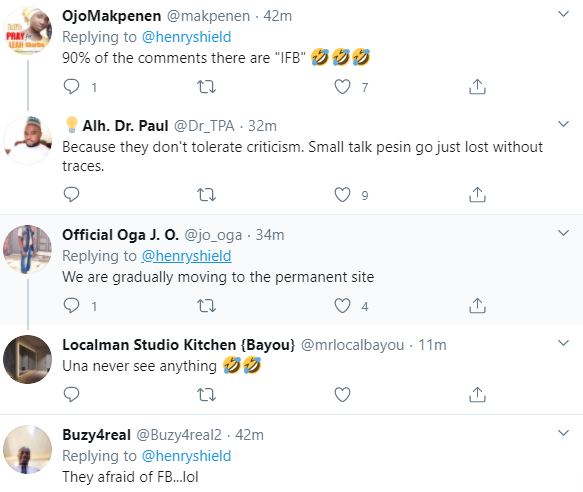The width and height of the screenshot is (583, 492).
Task: Retweet OjoMakpenen's tweet
Action: click(206, 87)
